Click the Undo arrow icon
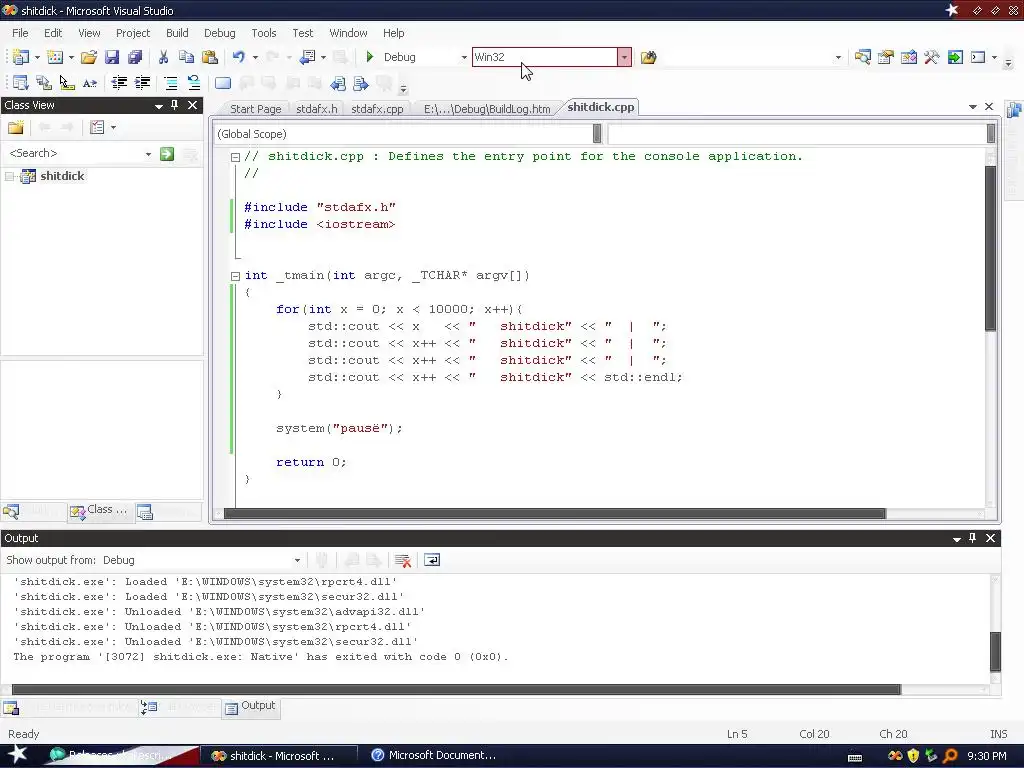 coord(238,57)
